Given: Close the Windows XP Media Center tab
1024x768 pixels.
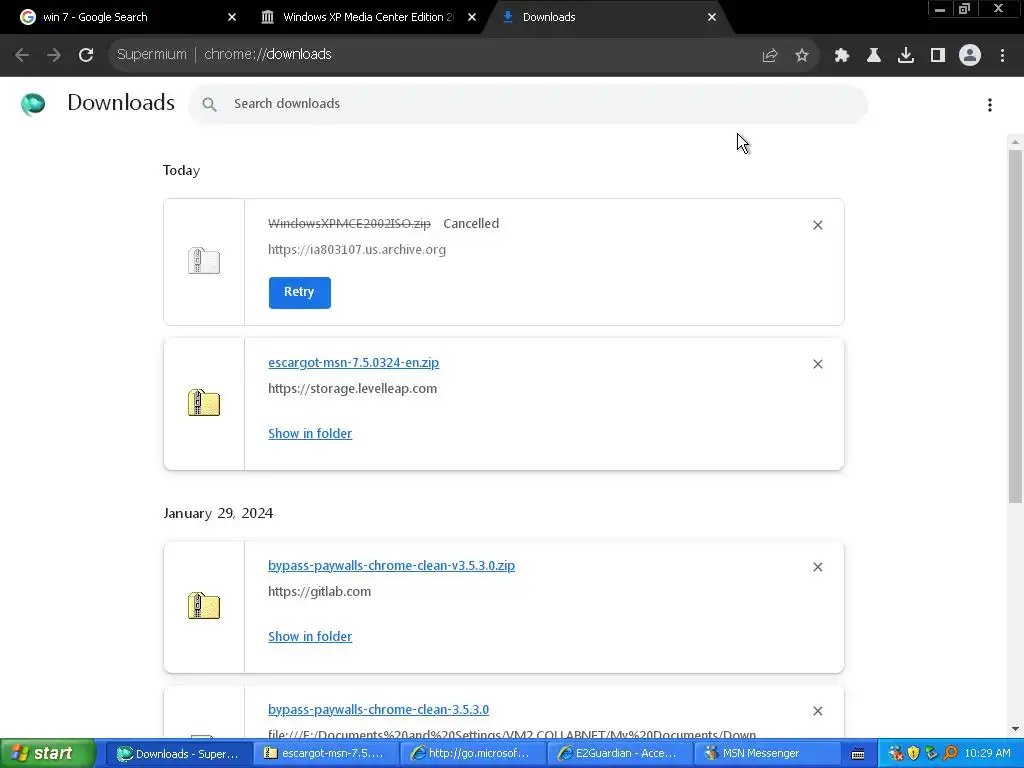Looking at the screenshot, I should pos(472,17).
